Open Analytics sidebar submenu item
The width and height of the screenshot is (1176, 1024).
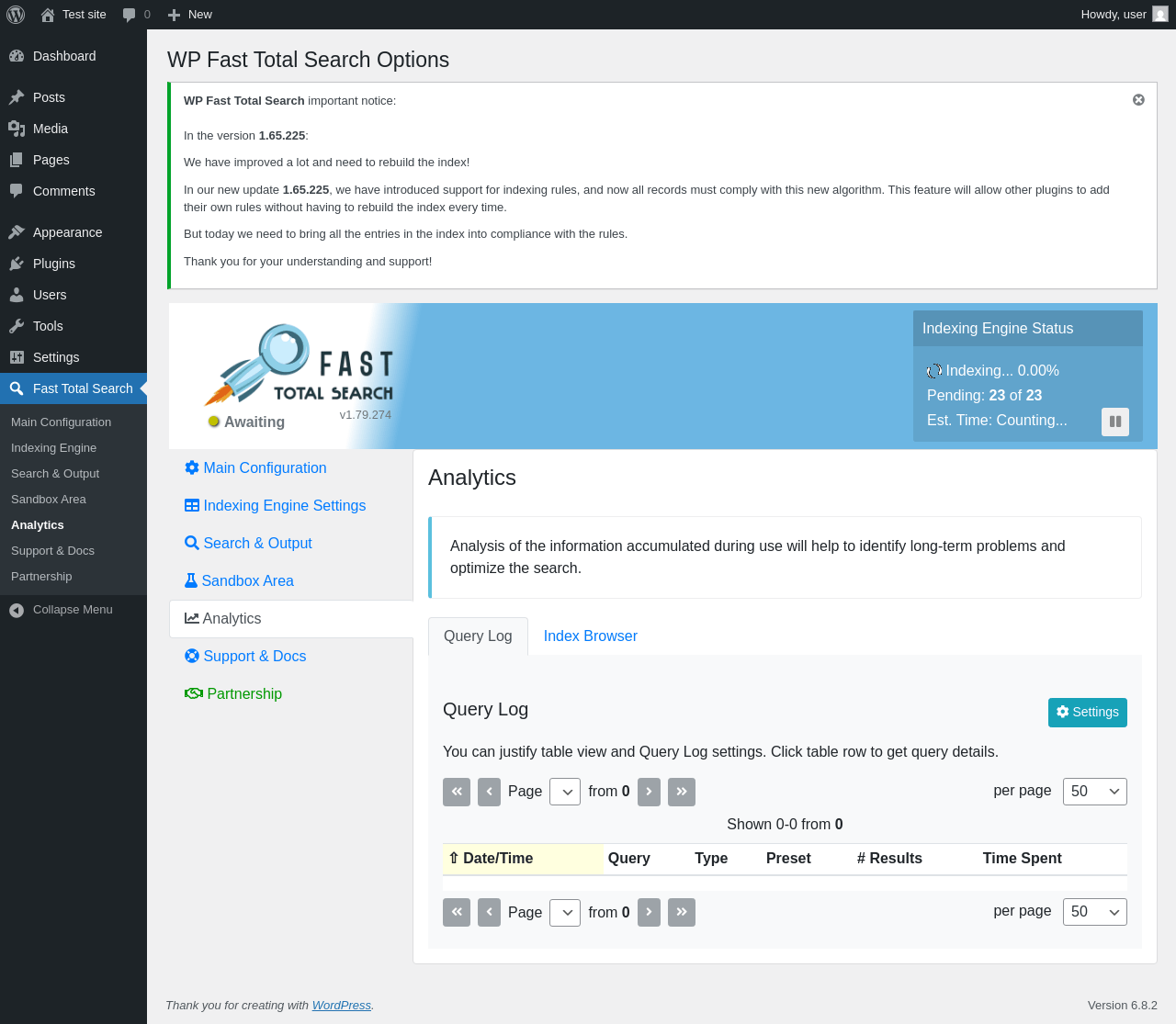coord(73,525)
